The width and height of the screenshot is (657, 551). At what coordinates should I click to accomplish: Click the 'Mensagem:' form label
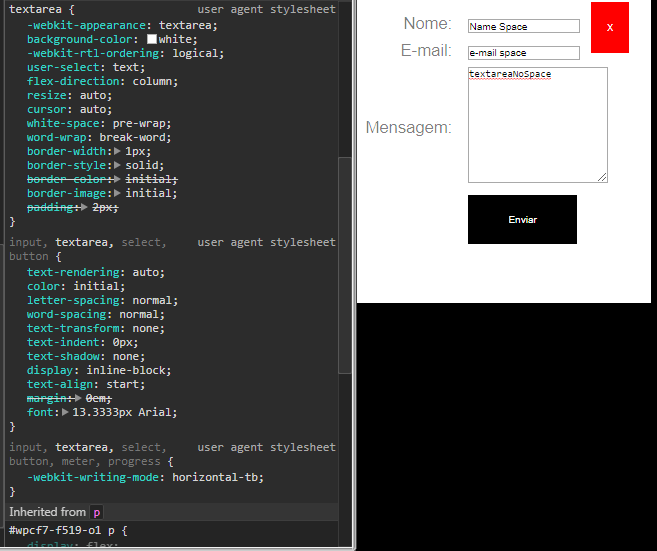click(409, 127)
